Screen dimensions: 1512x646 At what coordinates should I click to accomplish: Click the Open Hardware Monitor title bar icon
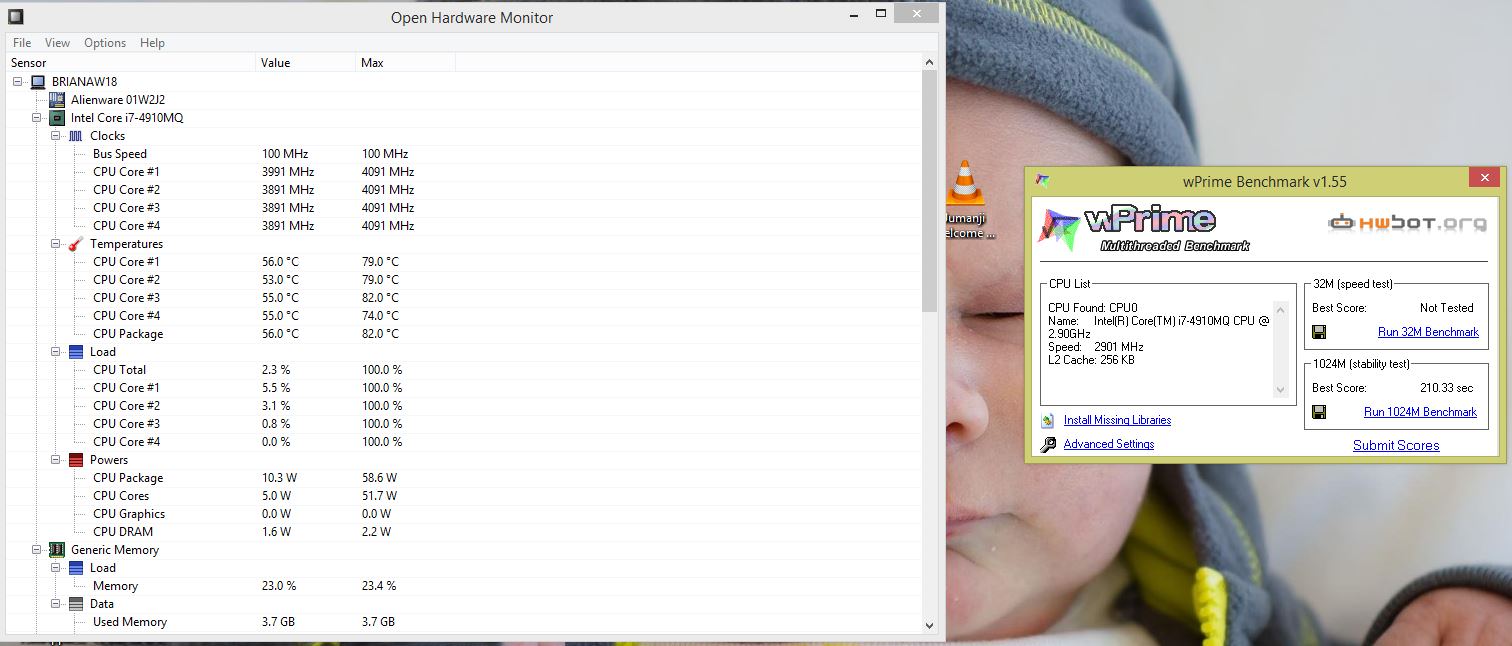[x=16, y=16]
